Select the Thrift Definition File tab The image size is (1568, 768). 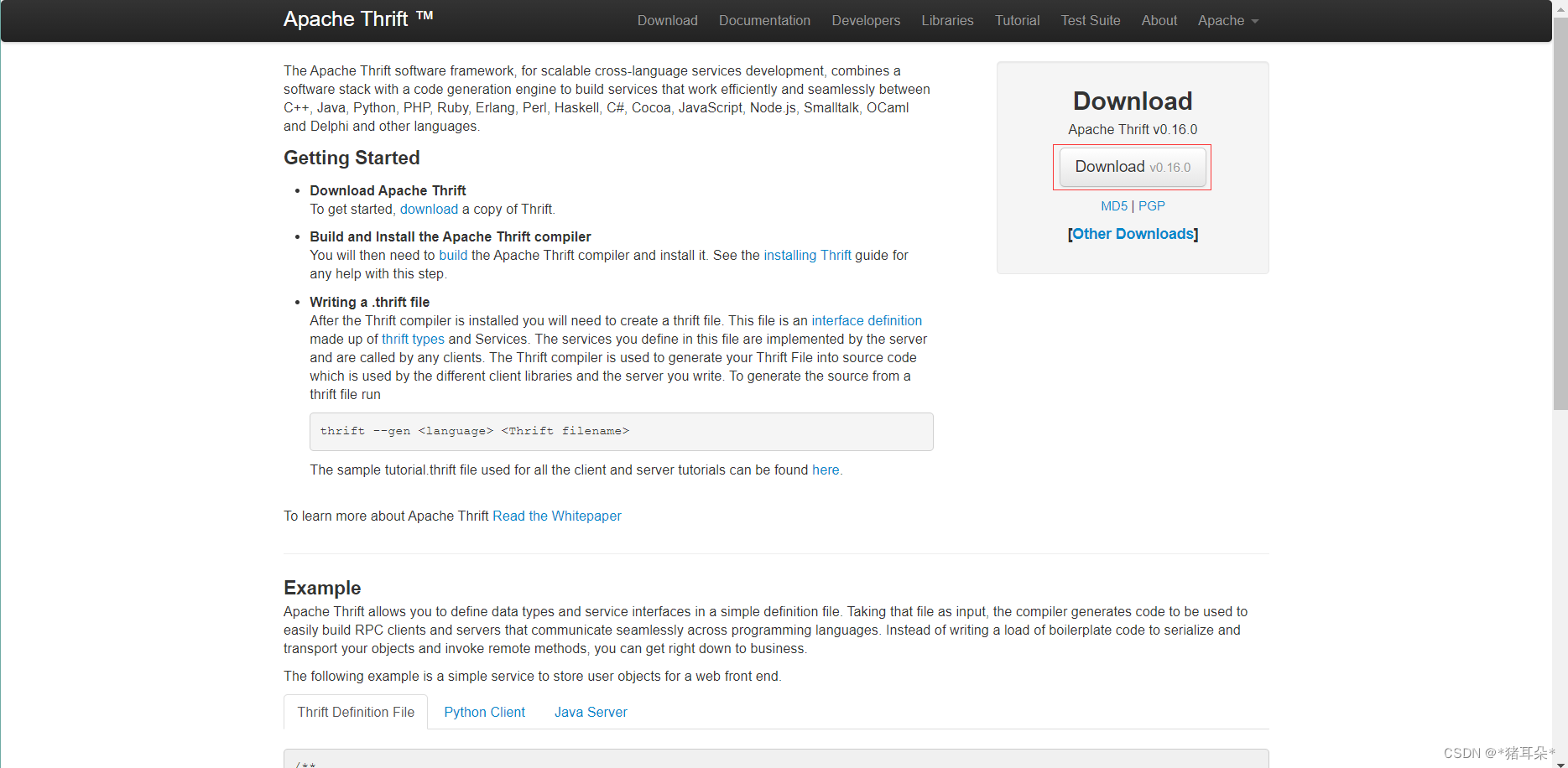[356, 712]
